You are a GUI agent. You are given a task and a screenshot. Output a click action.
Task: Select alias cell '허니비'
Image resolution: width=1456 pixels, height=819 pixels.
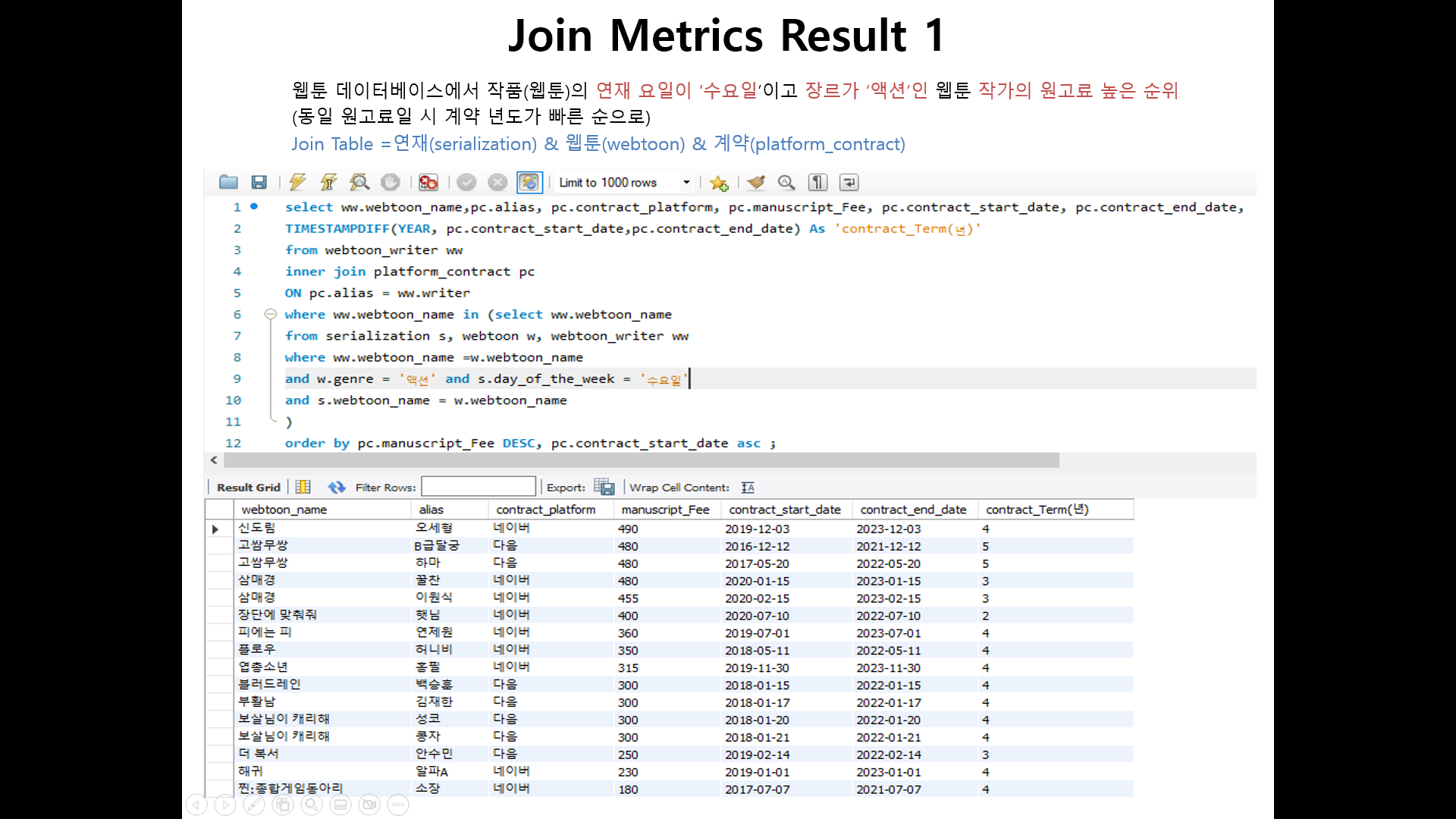pos(449,650)
